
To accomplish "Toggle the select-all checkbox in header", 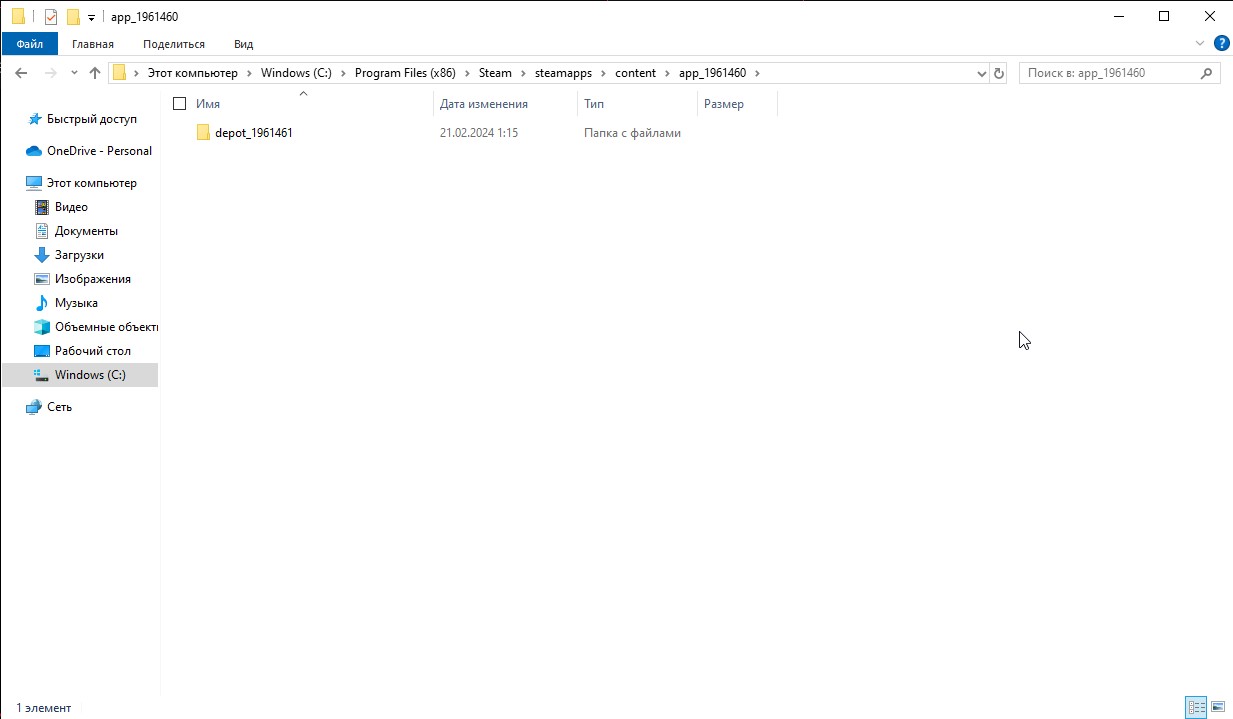I will click(x=180, y=104).
